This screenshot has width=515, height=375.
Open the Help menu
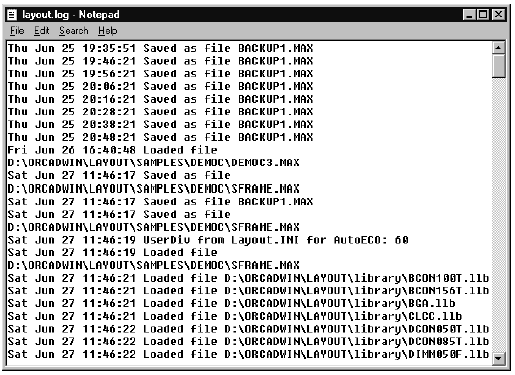107,31
